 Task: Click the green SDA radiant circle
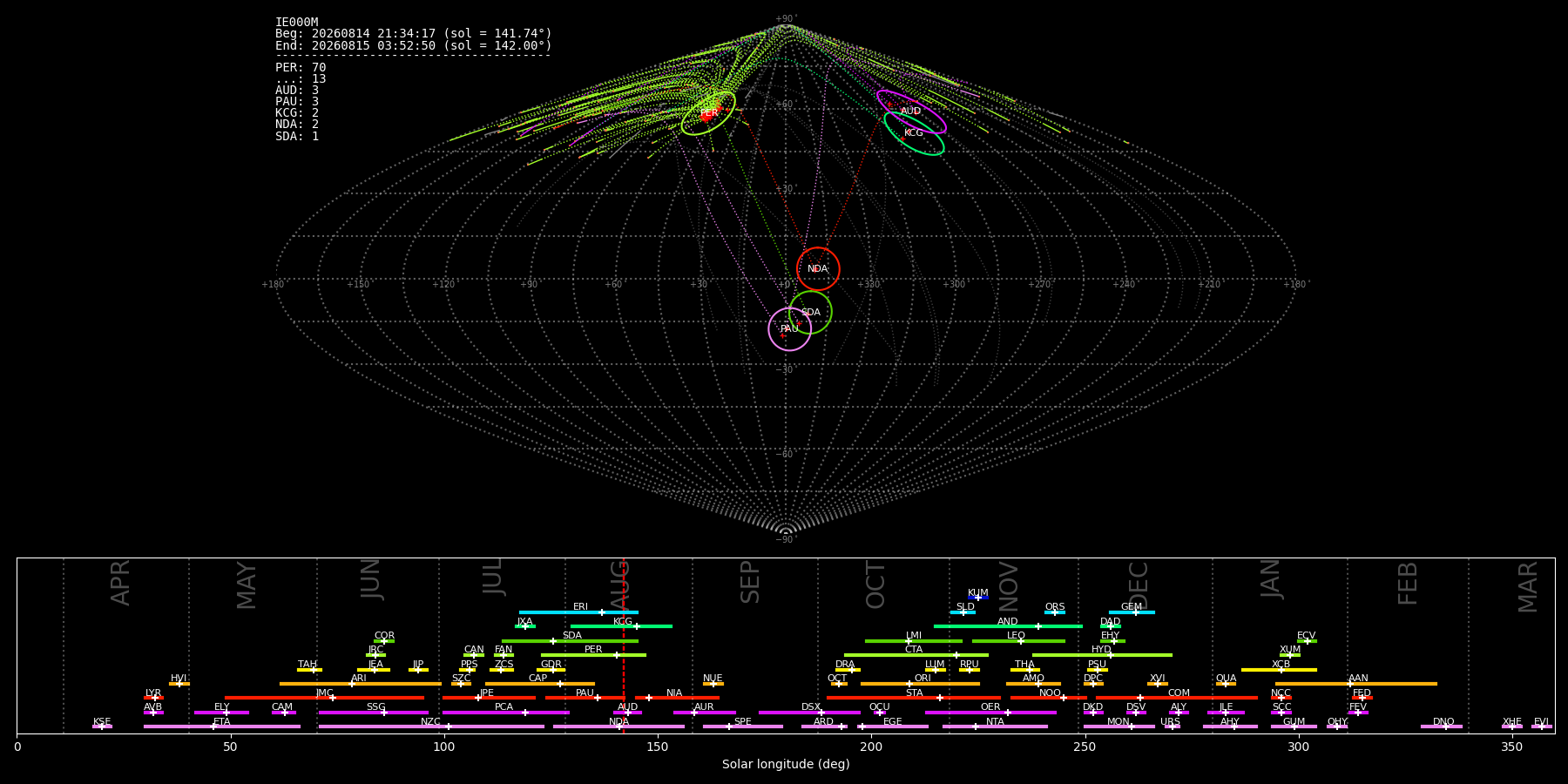click(x=810, y=312)
